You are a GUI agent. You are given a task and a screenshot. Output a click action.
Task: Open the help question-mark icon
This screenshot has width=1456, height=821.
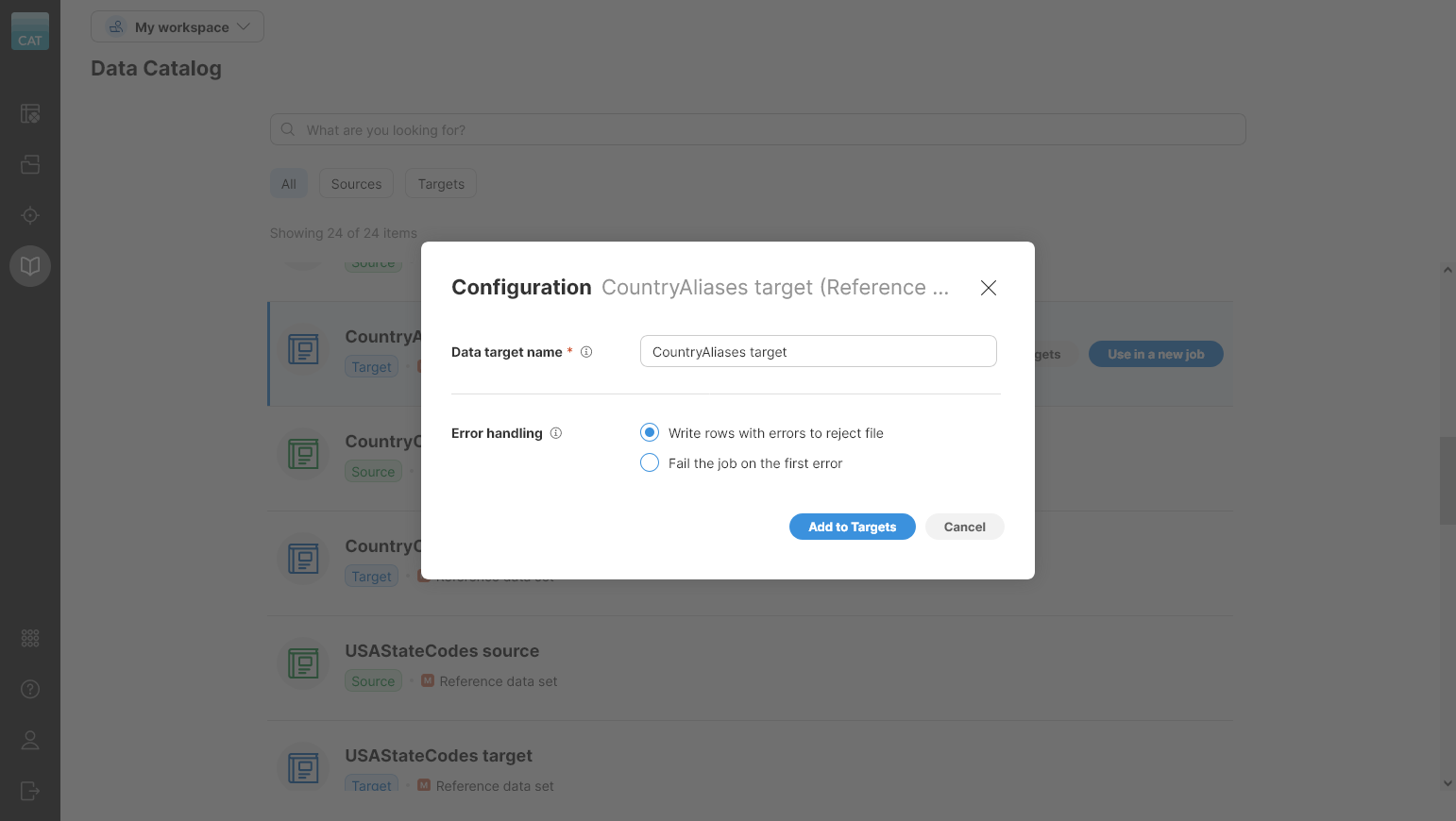29,689
